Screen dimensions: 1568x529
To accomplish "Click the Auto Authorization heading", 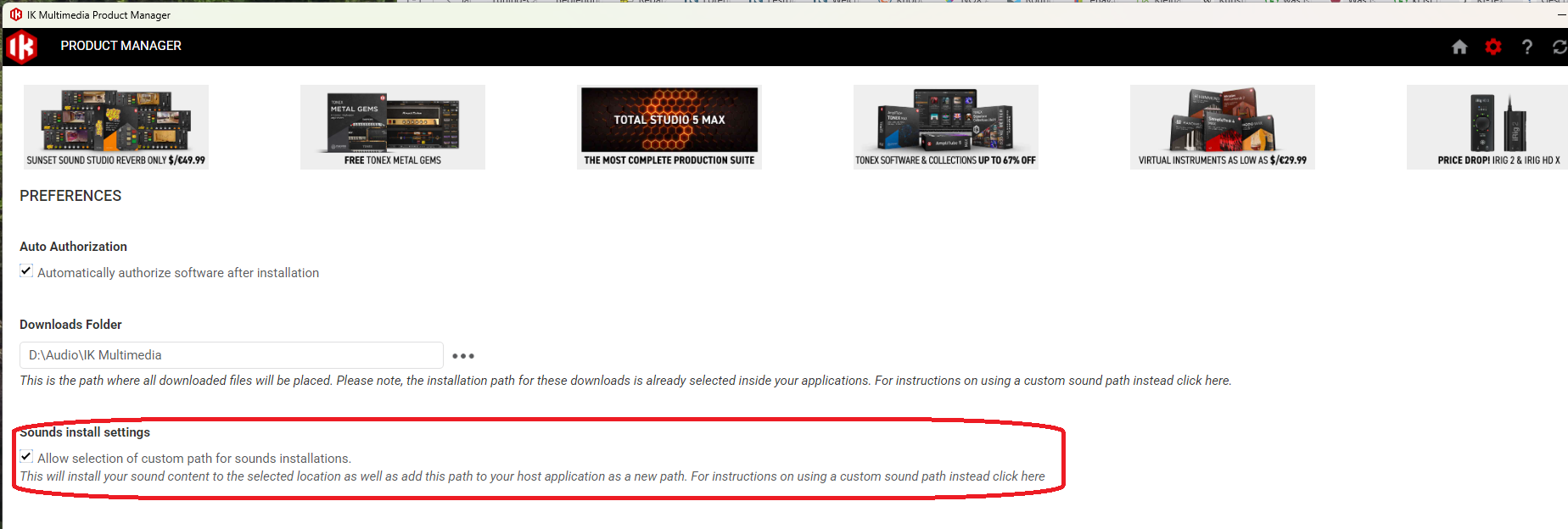I will [74, 247].
